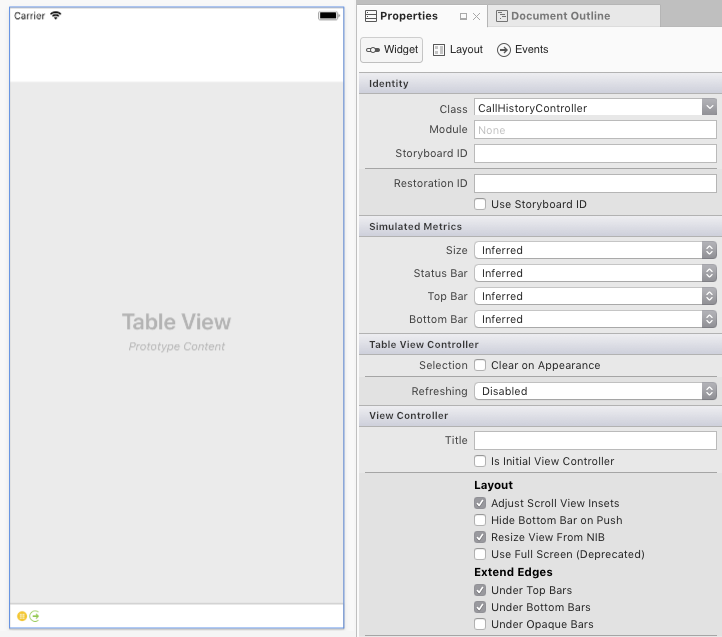Close the Properties panel
Image resolution: width=722 pixels, height=637 pixels.
point(477,17)
